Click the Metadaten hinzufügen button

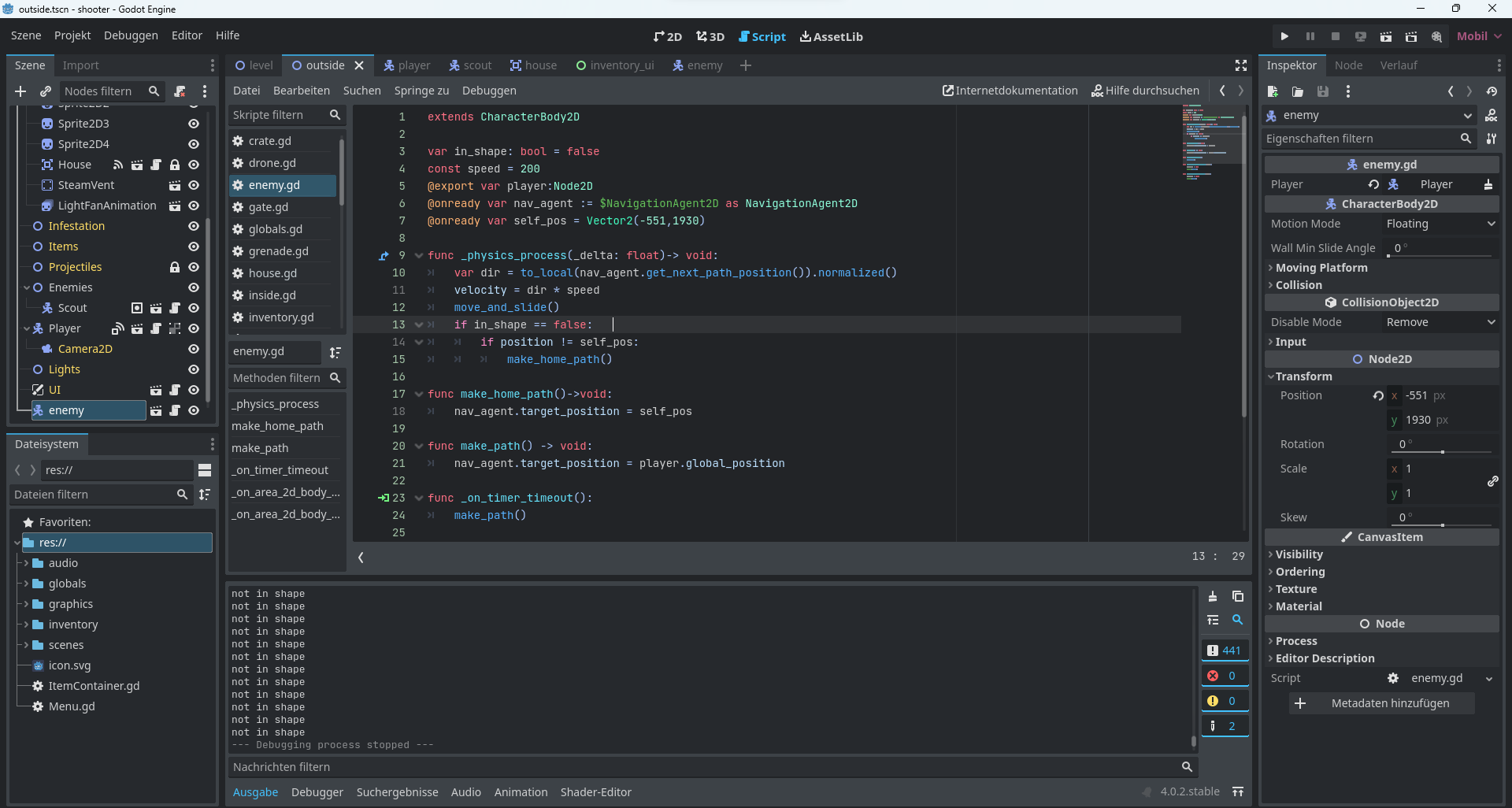1381,703
